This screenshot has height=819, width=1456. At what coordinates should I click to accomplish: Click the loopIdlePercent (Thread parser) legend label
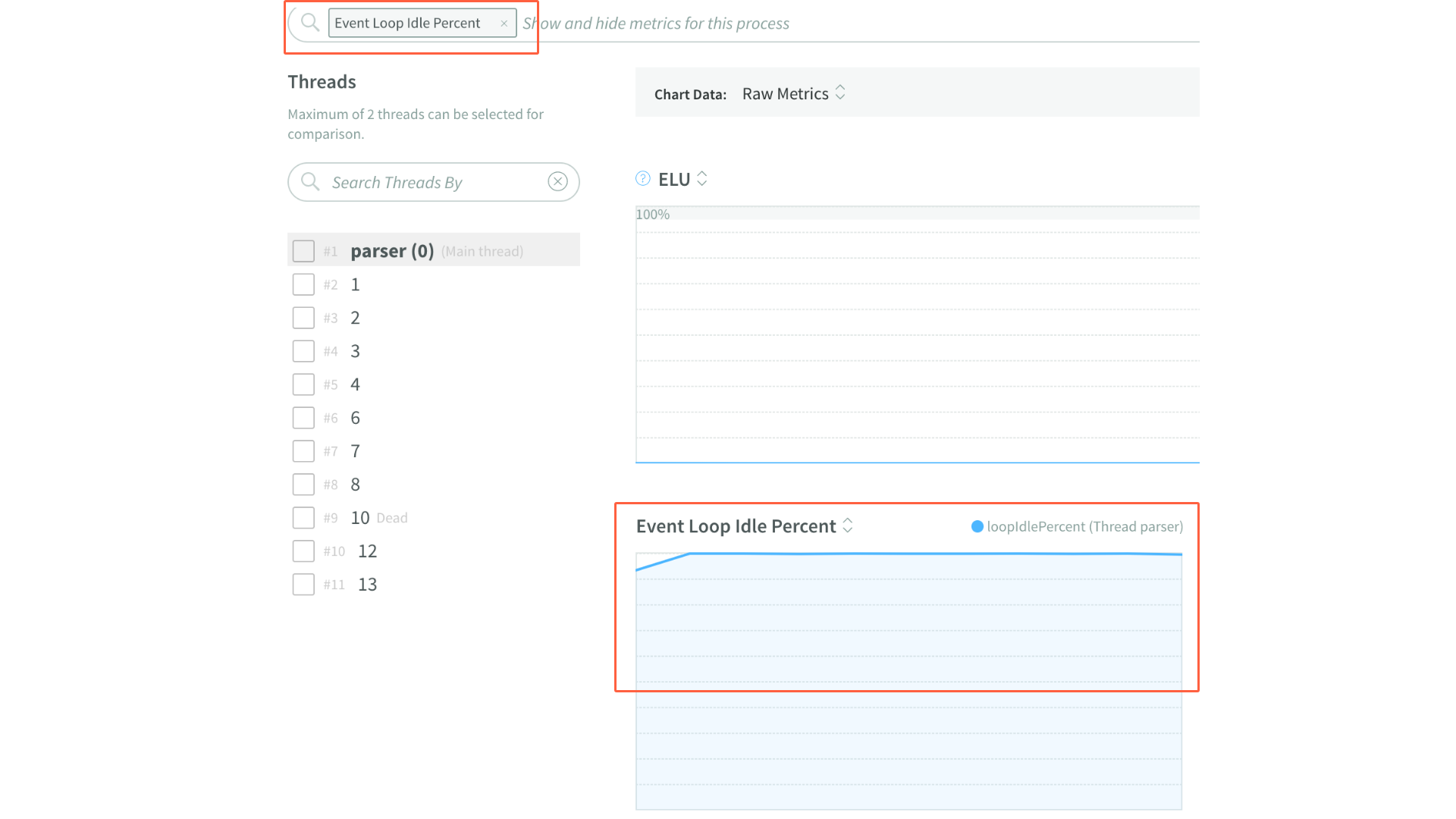point(1084,526)
